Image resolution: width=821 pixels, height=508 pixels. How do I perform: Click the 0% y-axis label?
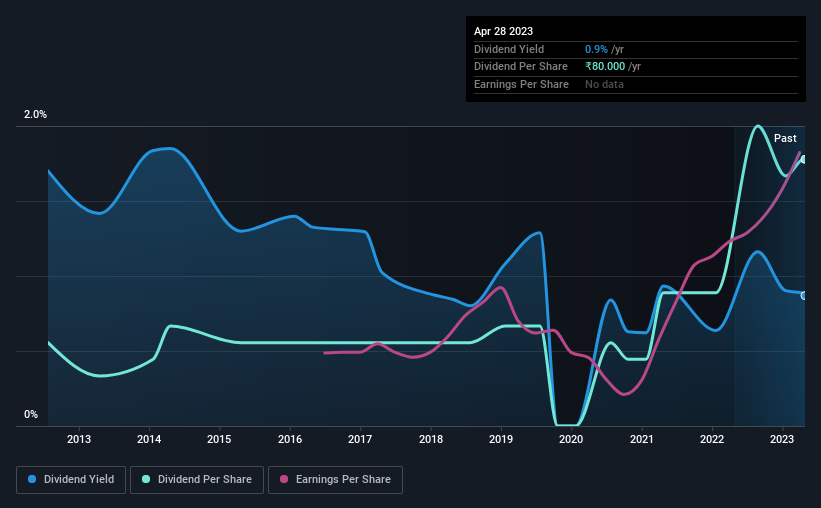(31, 414)
